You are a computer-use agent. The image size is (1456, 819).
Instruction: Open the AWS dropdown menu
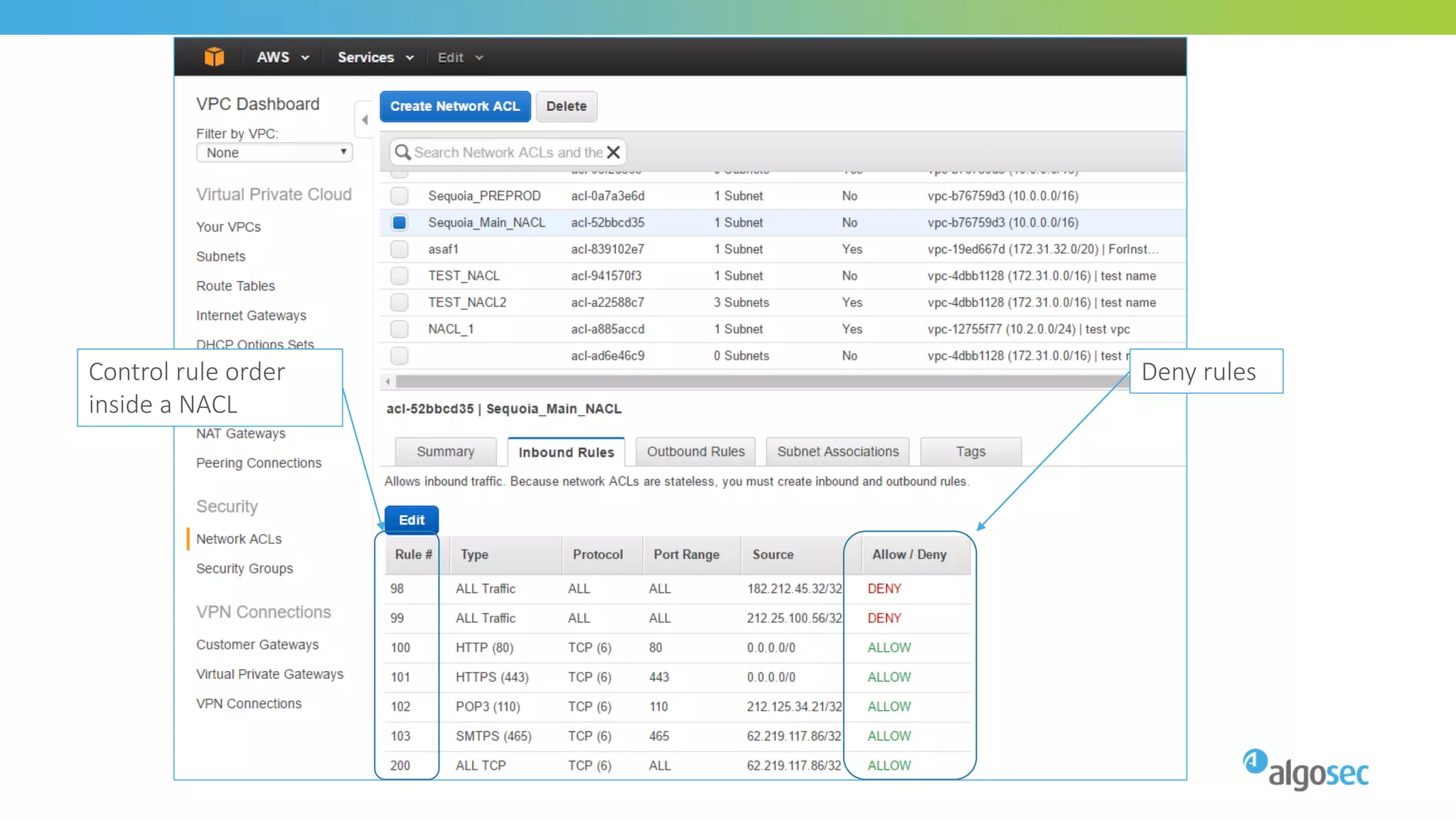click(282, 58)
